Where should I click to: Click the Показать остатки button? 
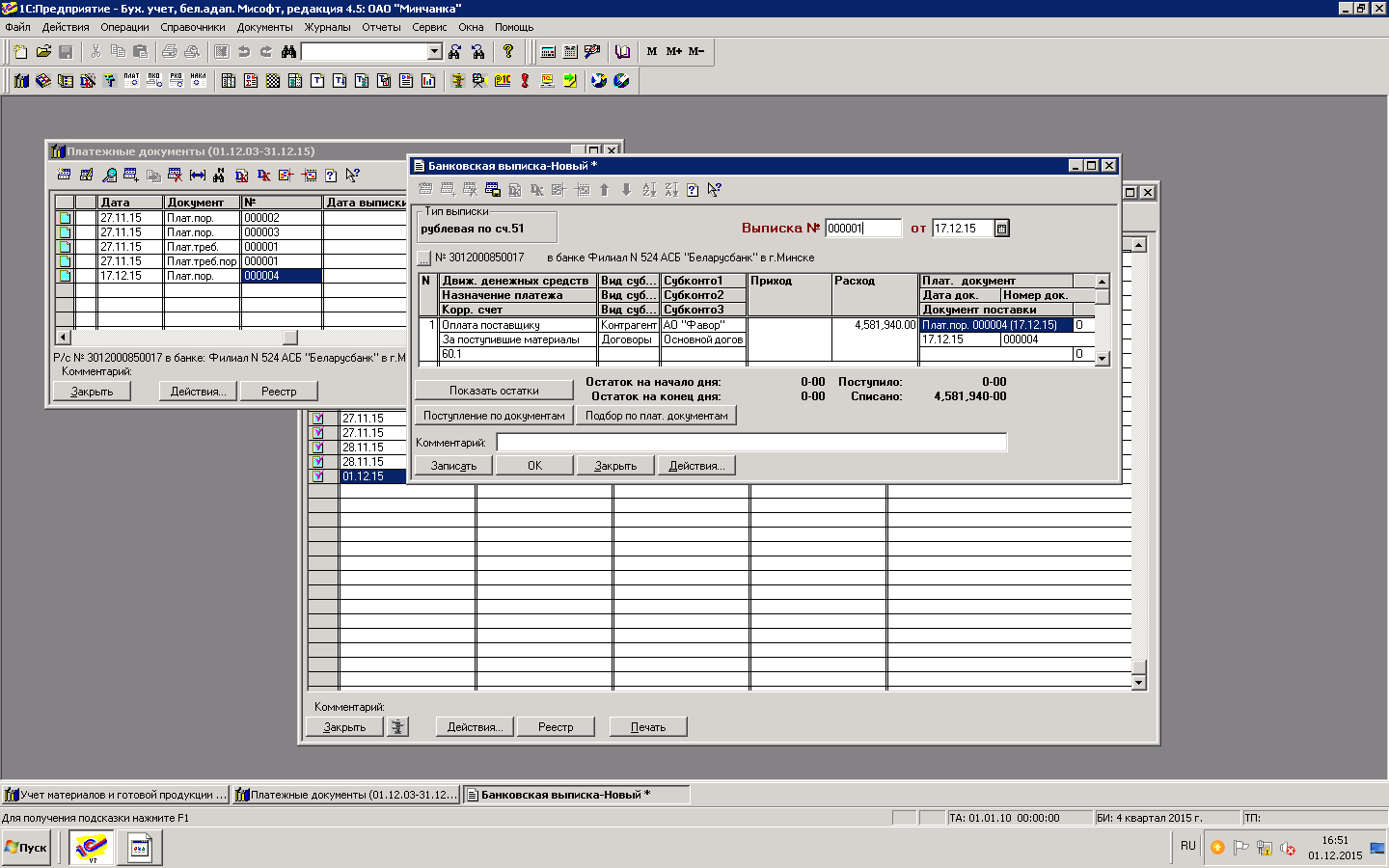point(494,391)
